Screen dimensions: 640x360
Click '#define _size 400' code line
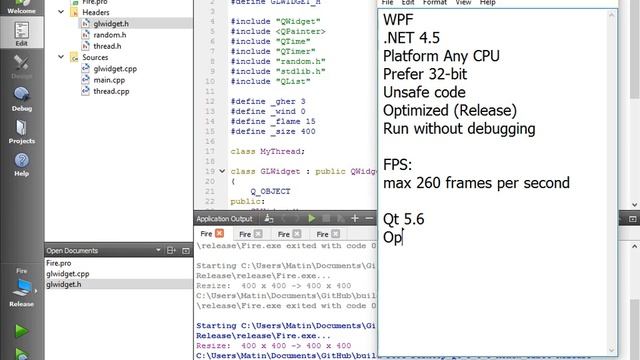click(x=273, y=131)
